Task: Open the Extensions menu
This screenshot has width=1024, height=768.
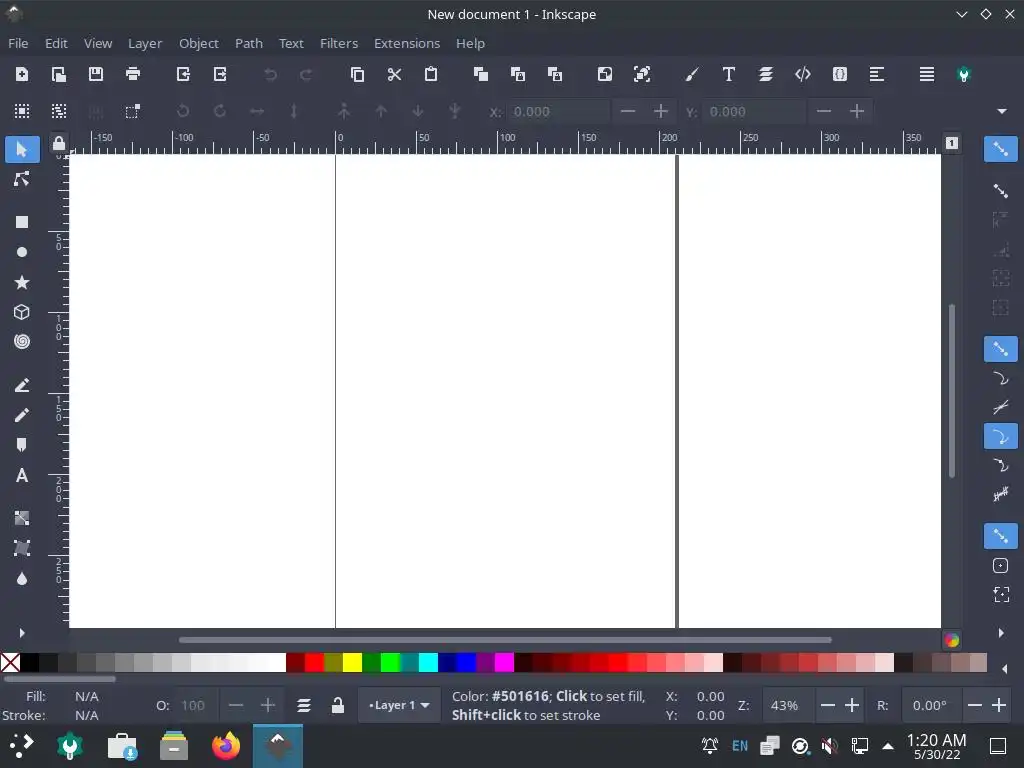Action: pyautogui.click(x=407, y=43)
